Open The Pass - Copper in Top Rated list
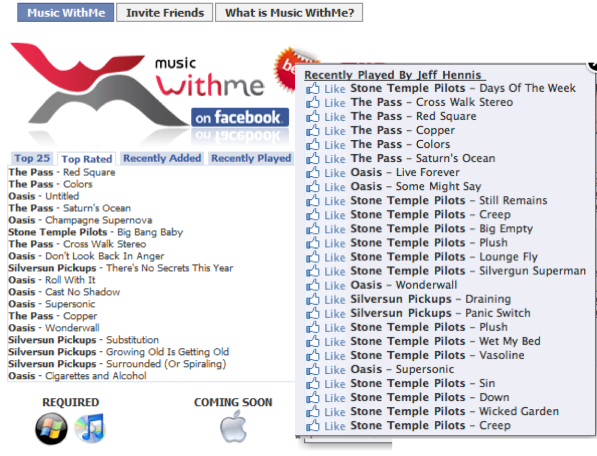The image size is (597, 456). (53, 316)
